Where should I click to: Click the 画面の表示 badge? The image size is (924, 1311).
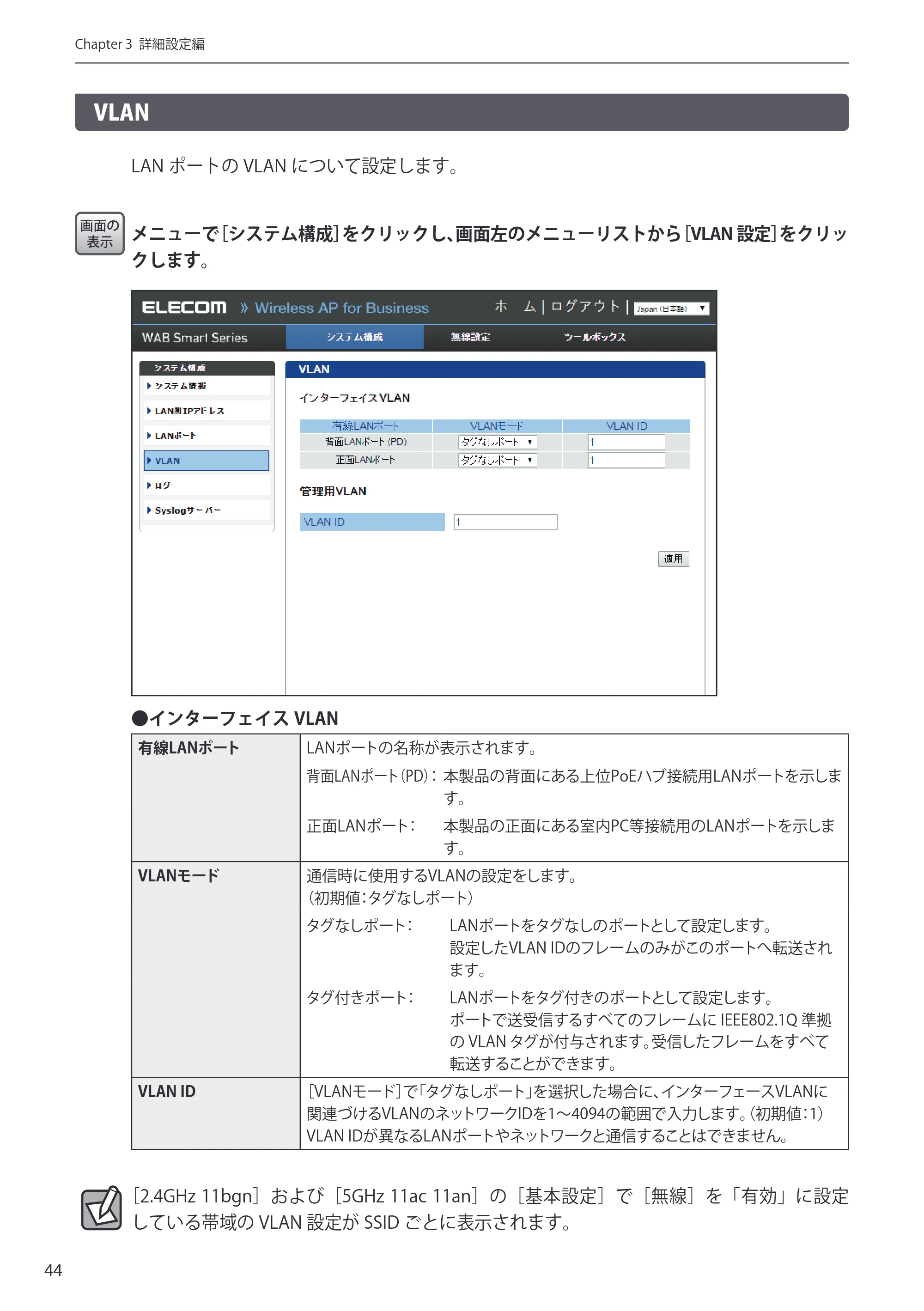point(99,234)
